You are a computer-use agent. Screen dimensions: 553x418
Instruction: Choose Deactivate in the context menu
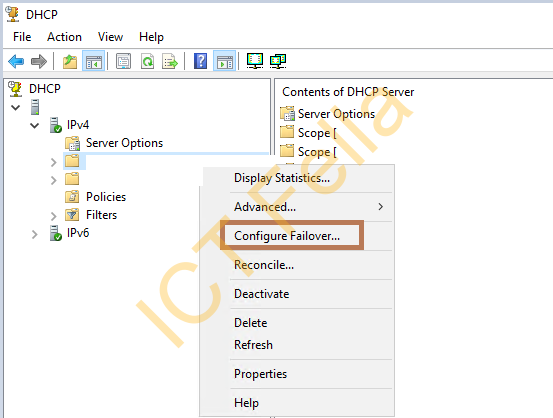pyautogui.click(x=262, y=294)
